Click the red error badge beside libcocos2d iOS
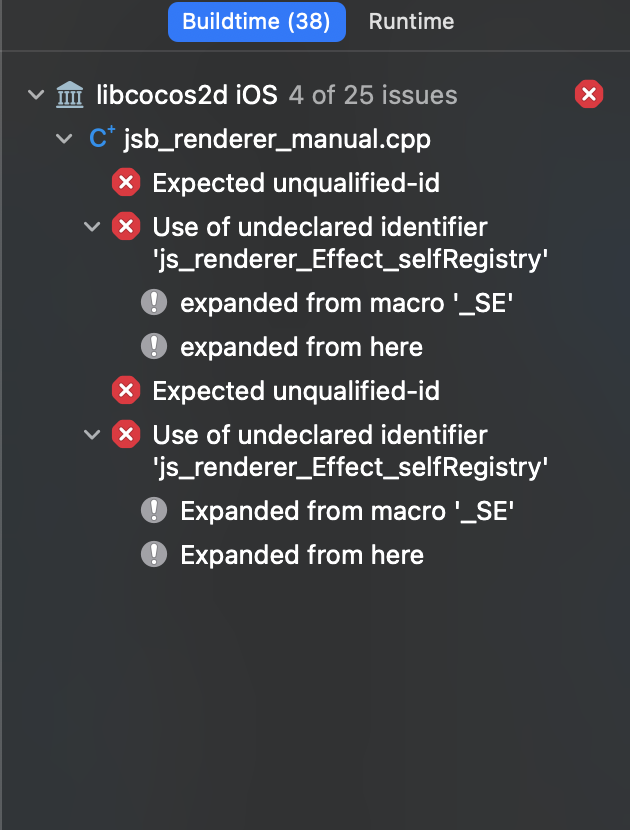Screen dimensions: 630x830 (x=589, y=95)
